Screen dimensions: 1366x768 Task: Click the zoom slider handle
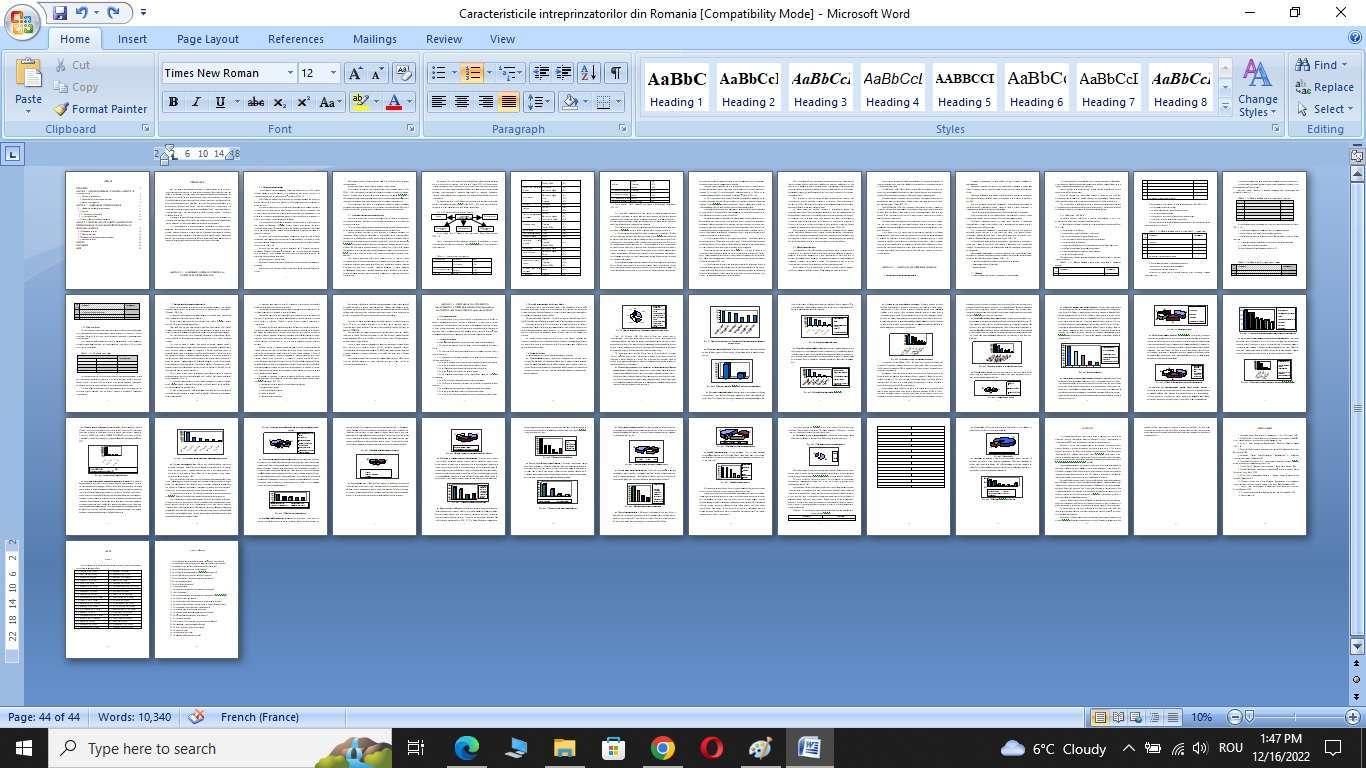pyautogui.click(x=1249, y=717)
